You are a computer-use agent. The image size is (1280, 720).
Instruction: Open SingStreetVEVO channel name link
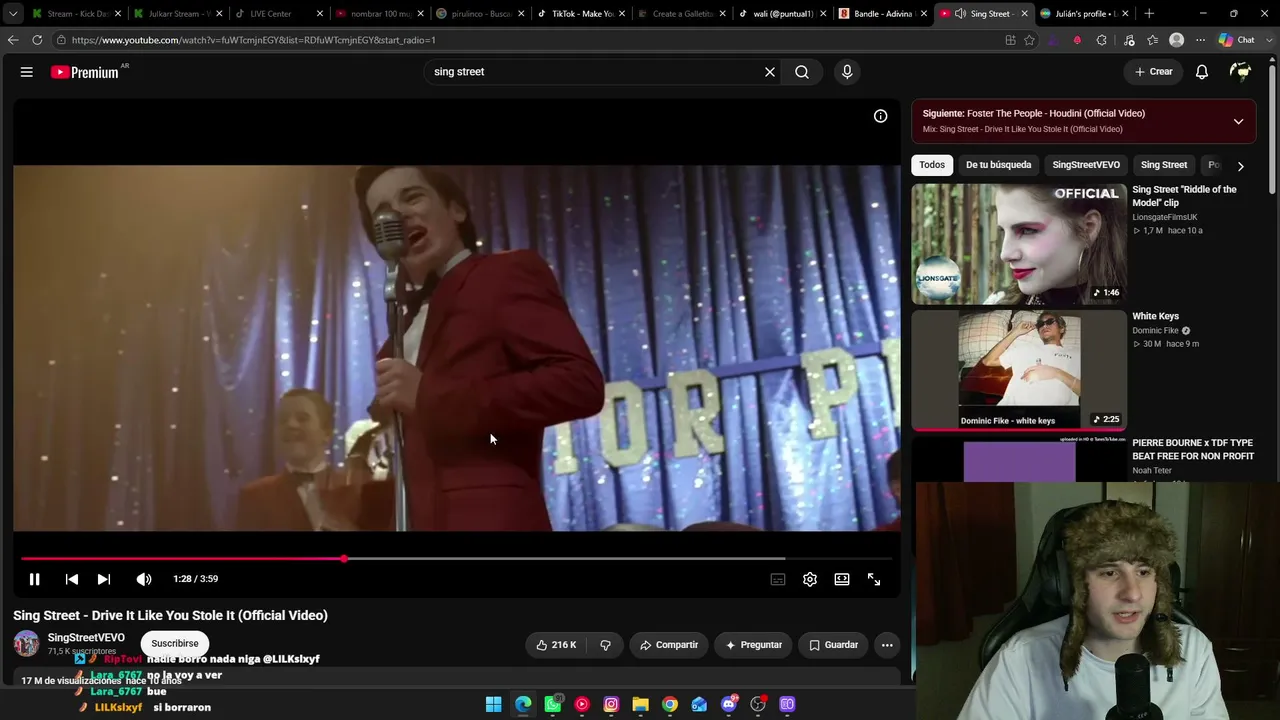(x=86, y=637)
